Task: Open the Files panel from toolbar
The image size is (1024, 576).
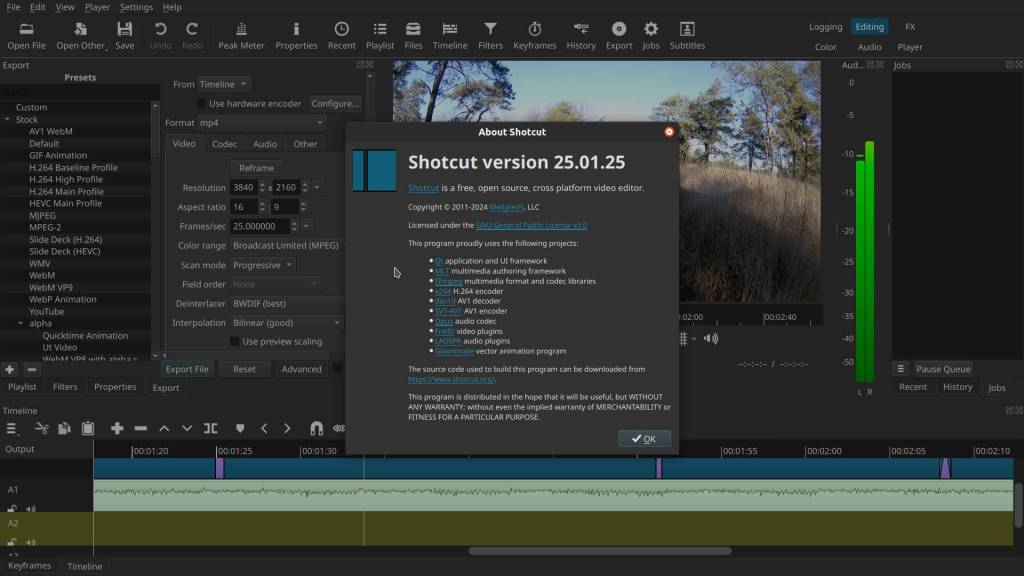Action: (413, 36)
